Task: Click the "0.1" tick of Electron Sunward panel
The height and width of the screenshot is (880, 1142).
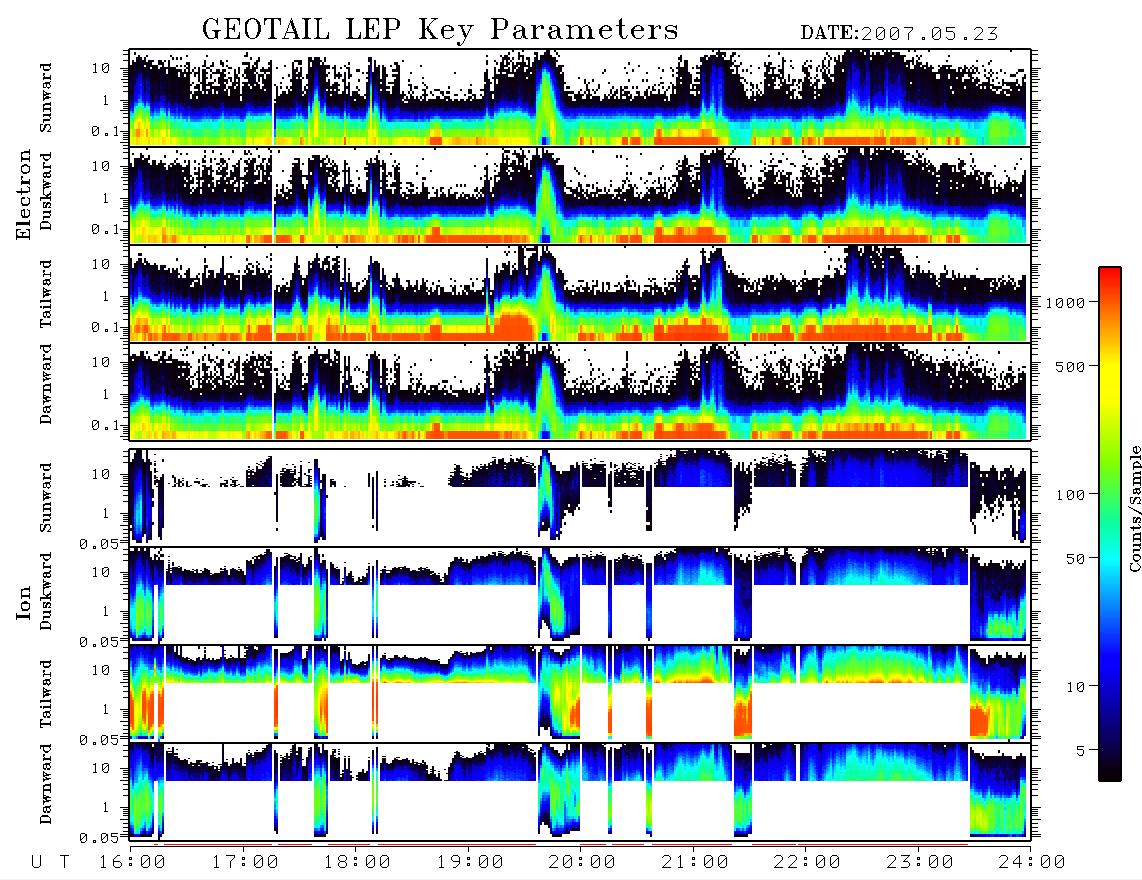Action: pyautogui.click(x=106, y=132)
